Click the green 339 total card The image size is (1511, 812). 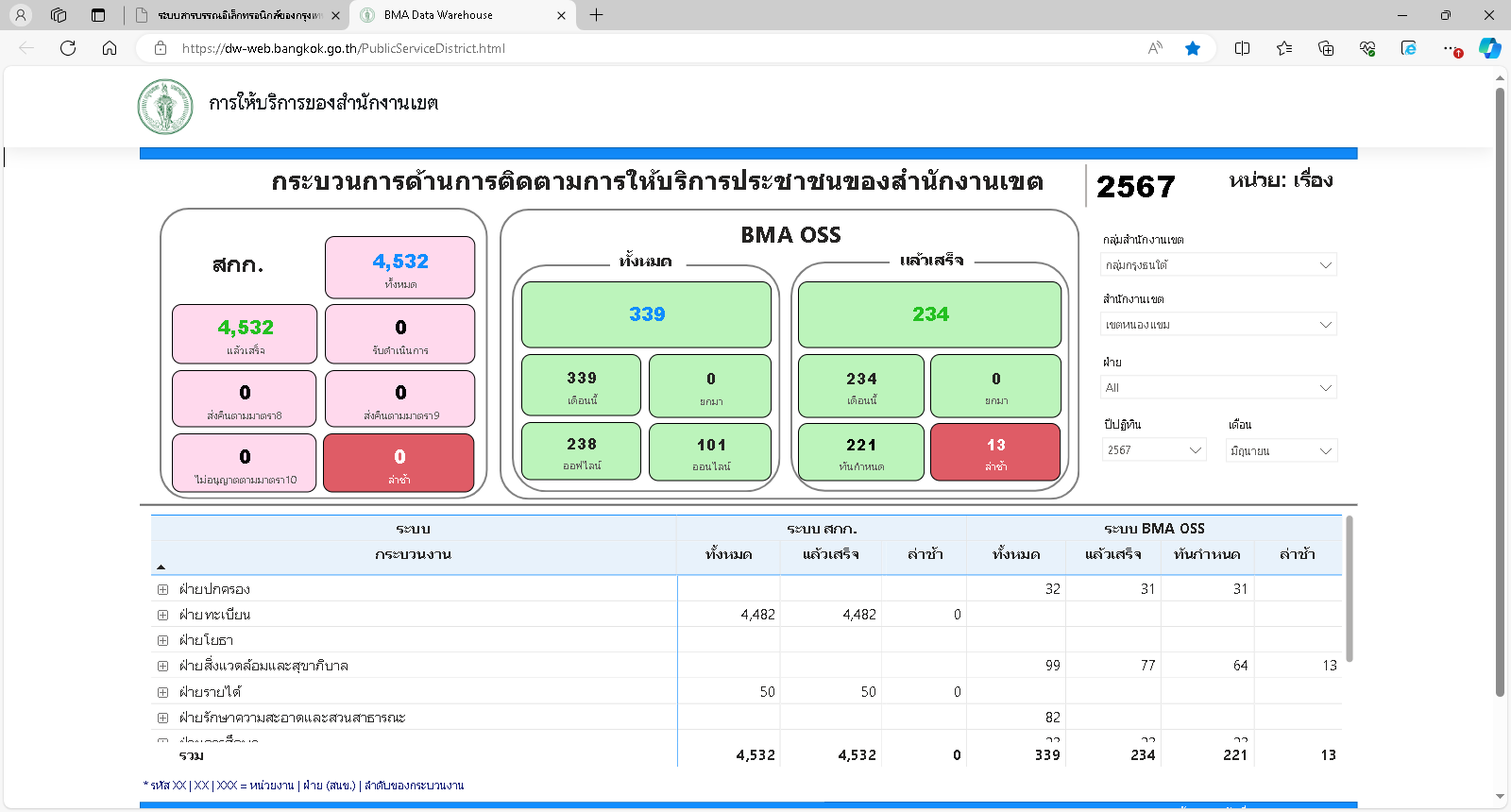tap(646, 314)
